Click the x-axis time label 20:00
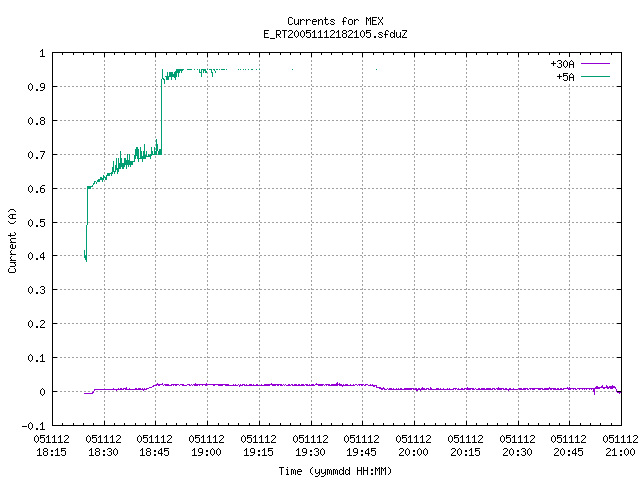 (413, 452)
